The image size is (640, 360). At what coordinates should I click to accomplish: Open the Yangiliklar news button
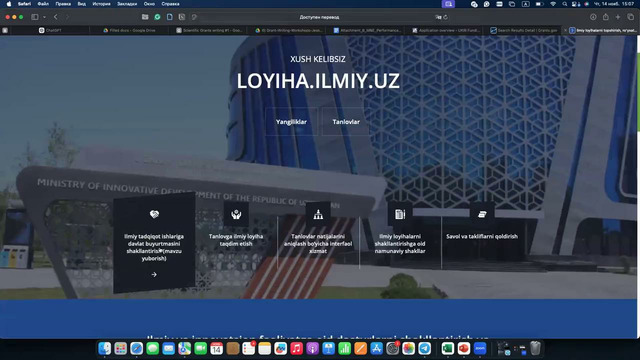pyautogui.click(x=291, y=122)
